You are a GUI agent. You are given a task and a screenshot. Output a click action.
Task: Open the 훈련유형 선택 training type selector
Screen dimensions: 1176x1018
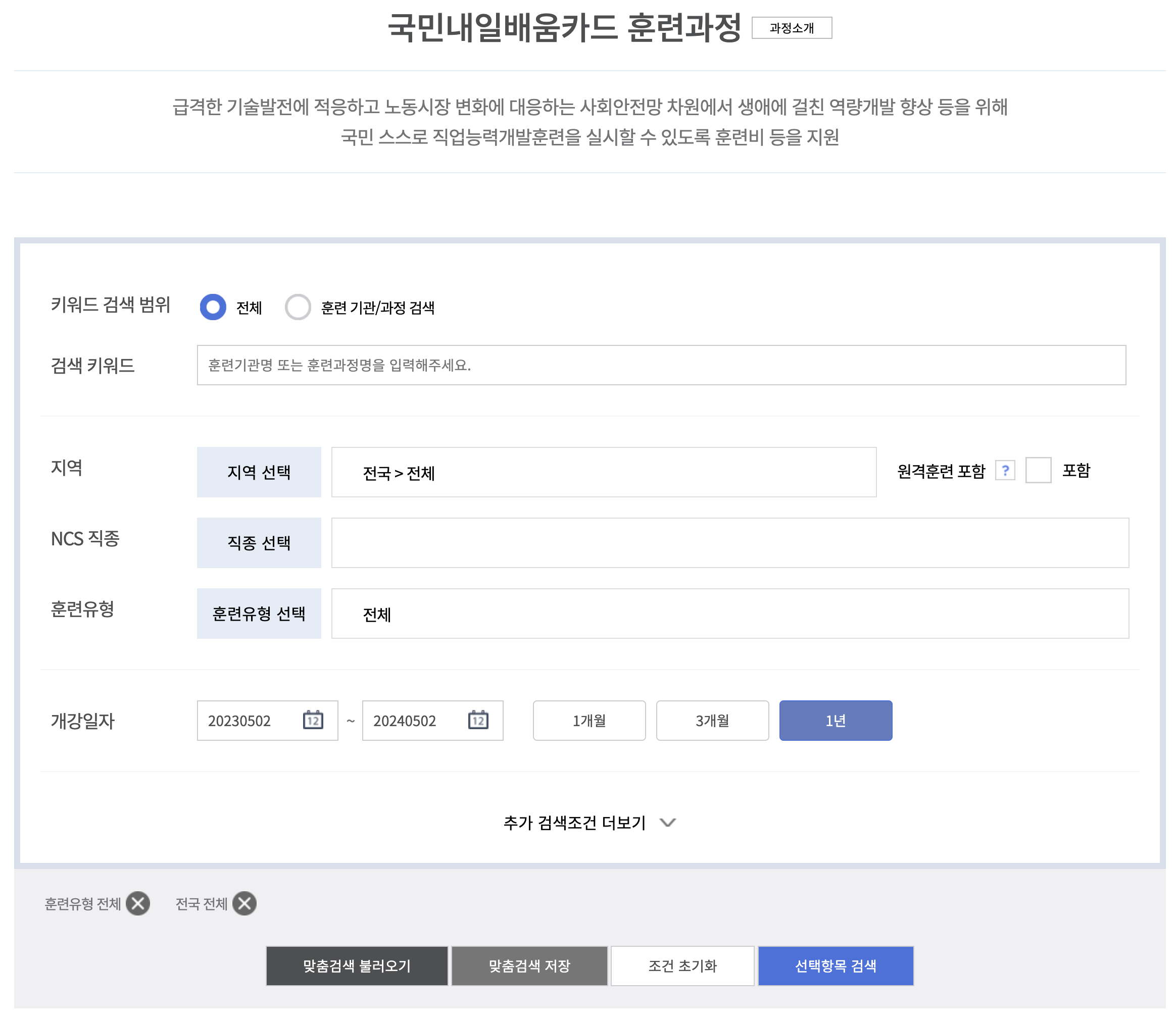(x=259, y=614)
